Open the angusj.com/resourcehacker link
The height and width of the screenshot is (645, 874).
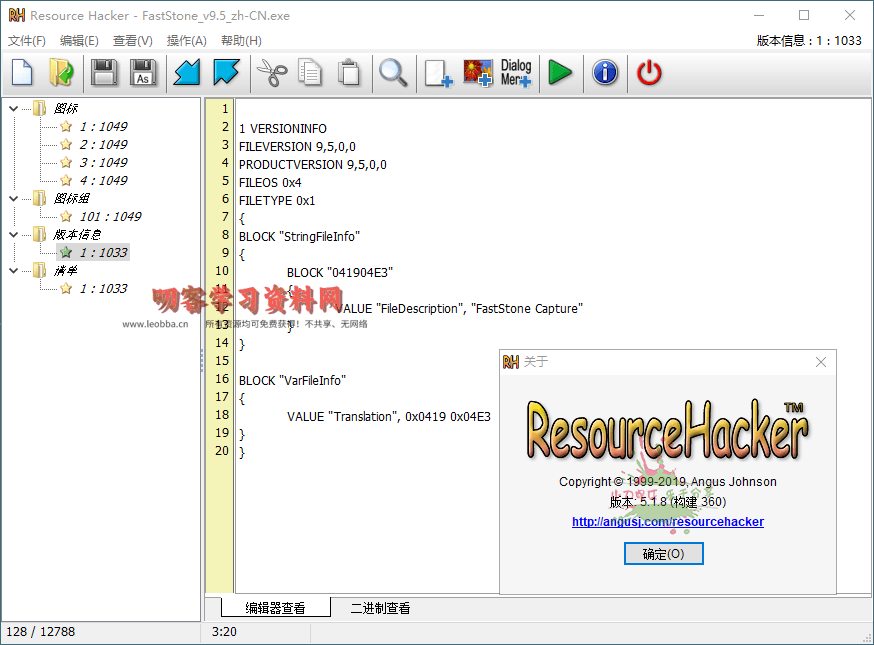pos(667,522)
